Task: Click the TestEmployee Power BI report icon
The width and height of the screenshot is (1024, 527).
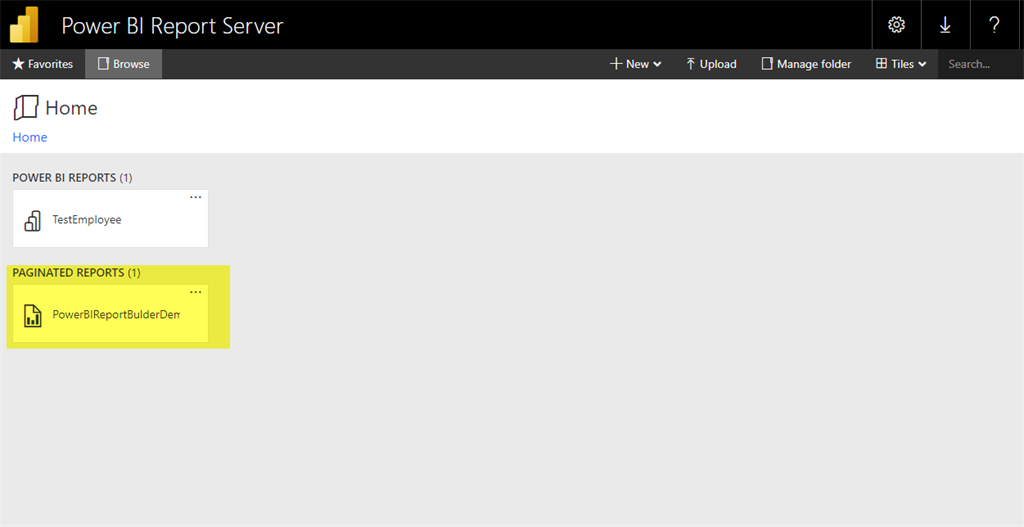Action: 33,221
